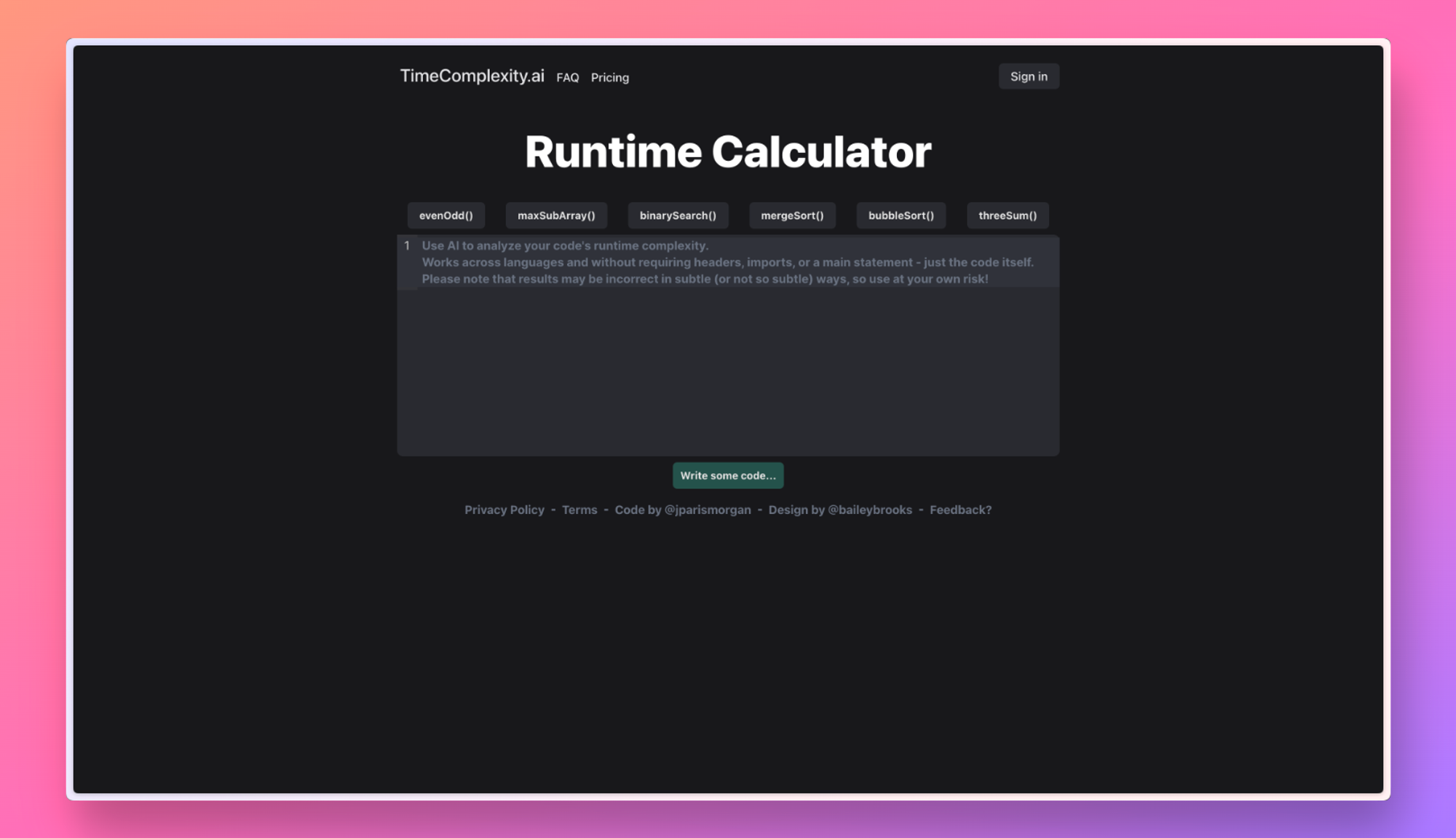Visit the Design by @baileybrooks link
The width and height of the screenshot is (1456, 838).
pyautogui.click(x=839, y=510)
